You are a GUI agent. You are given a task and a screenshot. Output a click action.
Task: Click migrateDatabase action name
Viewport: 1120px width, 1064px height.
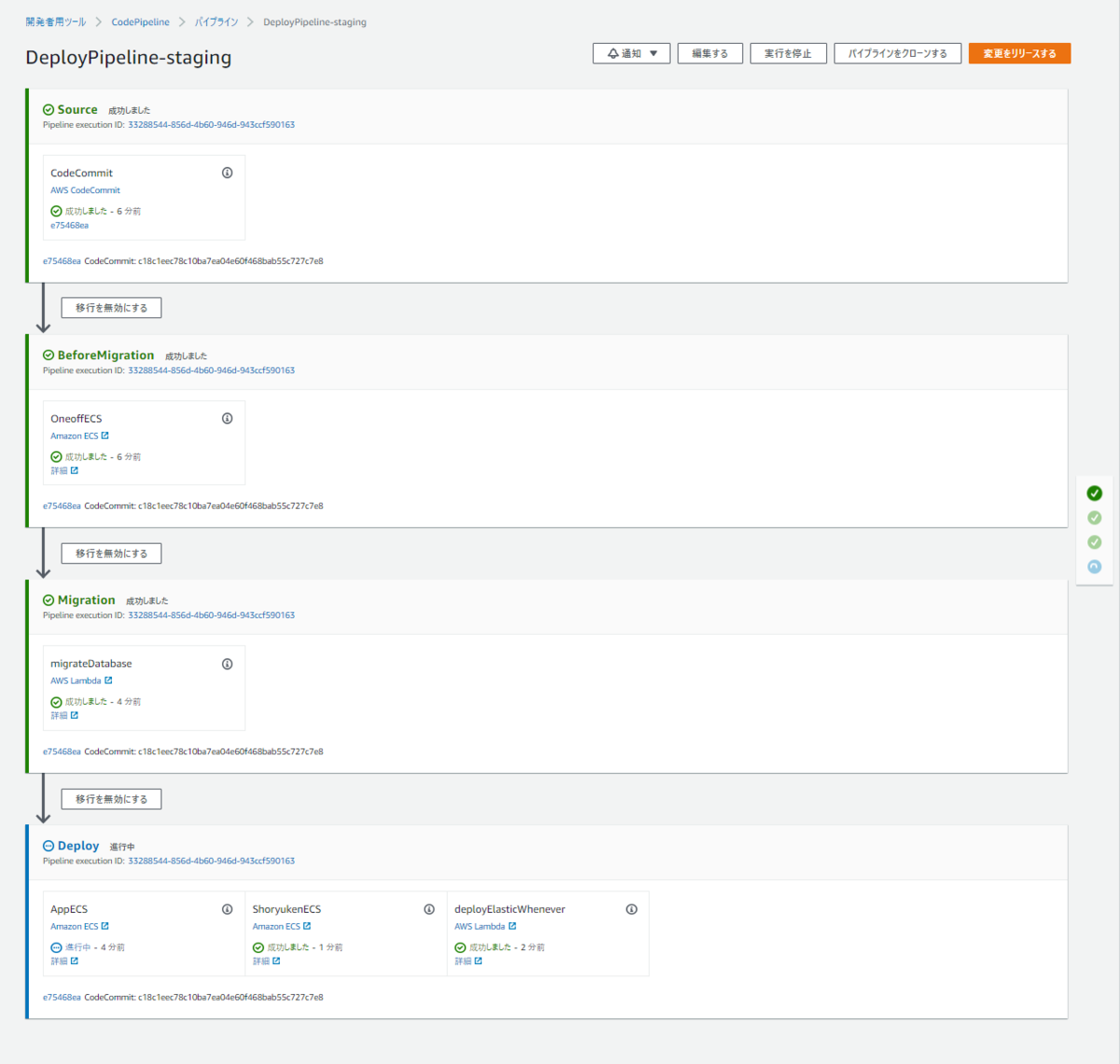tap(91, 664)
